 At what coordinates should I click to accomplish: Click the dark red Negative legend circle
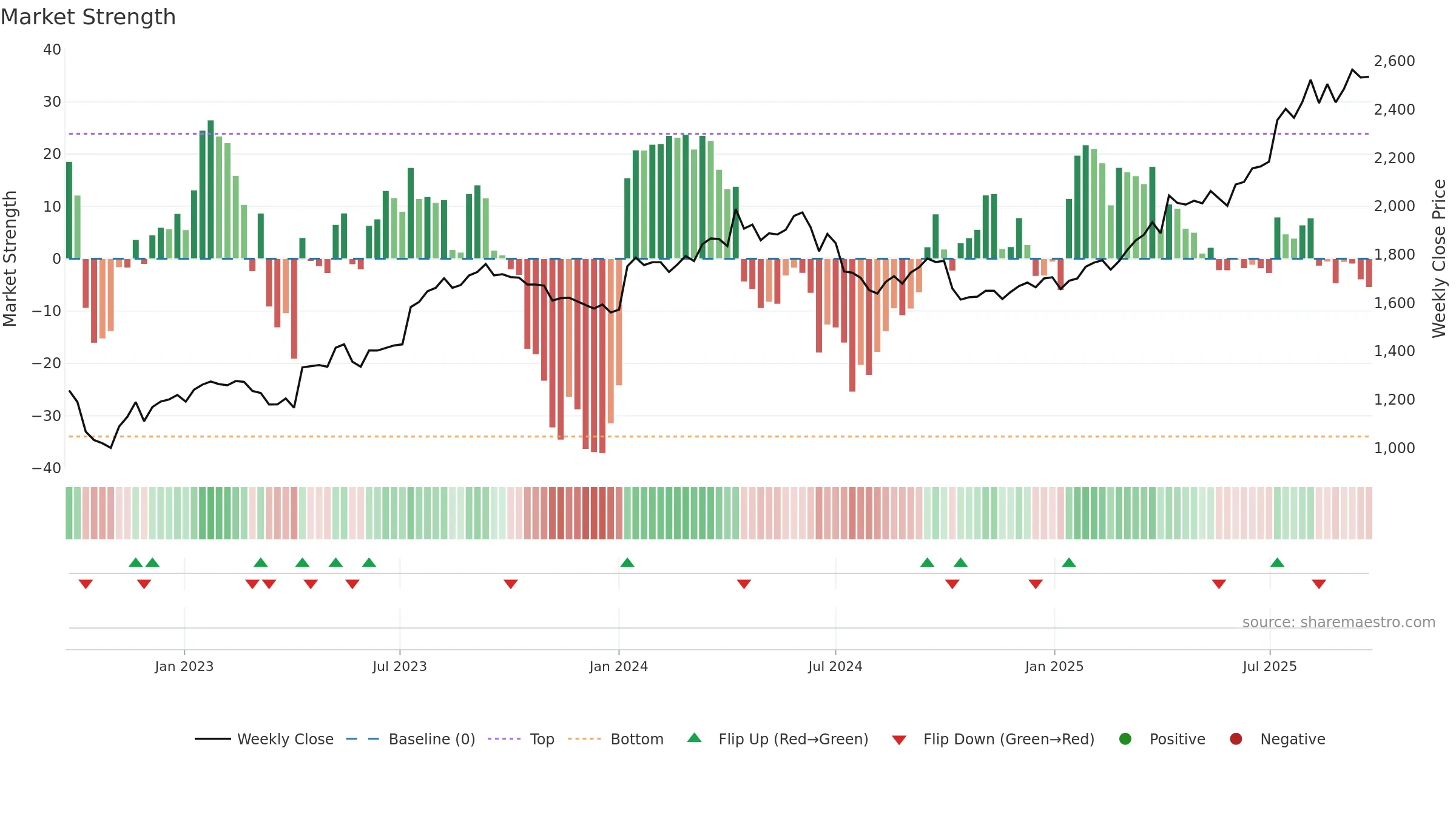tap(1236, 739)
